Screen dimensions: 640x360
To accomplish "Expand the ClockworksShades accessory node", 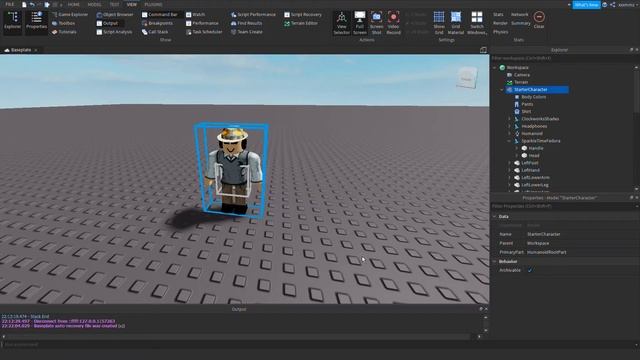I will 509,119.
